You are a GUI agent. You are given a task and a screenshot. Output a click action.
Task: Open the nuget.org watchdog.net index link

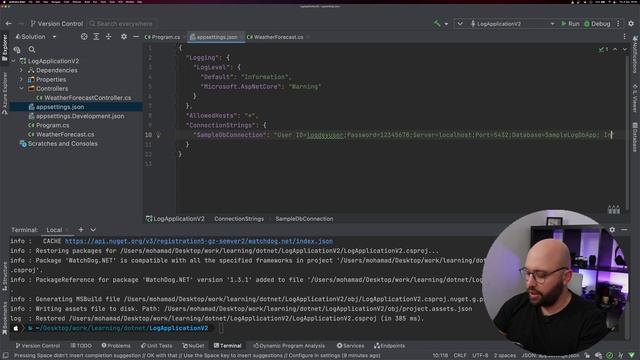[199, 241]
